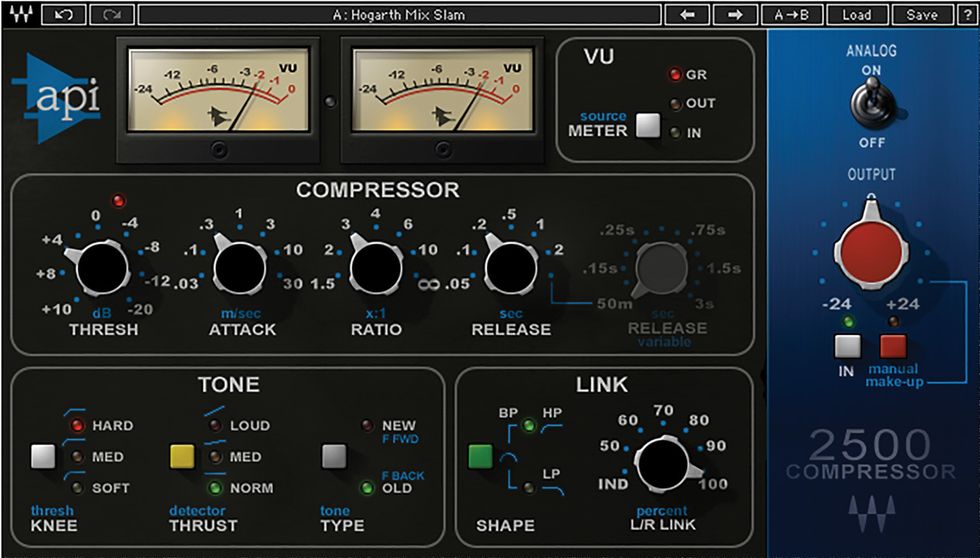The height and width of the screenshot is (558, 980).
Task: Open the Hogarth Mix Slam preset list
Action: coord(399,15)
